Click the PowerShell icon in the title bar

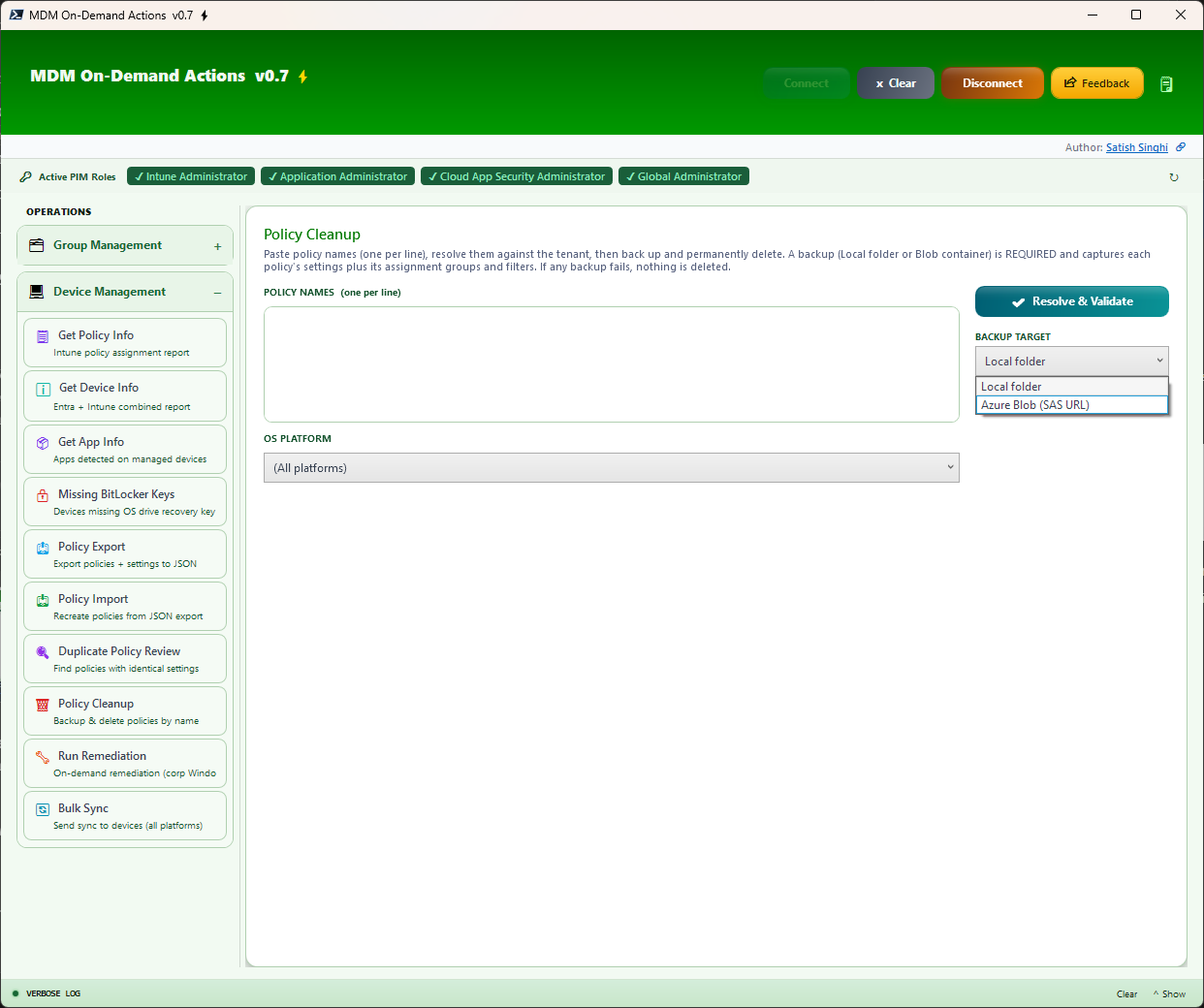click(x=16, y=15)
